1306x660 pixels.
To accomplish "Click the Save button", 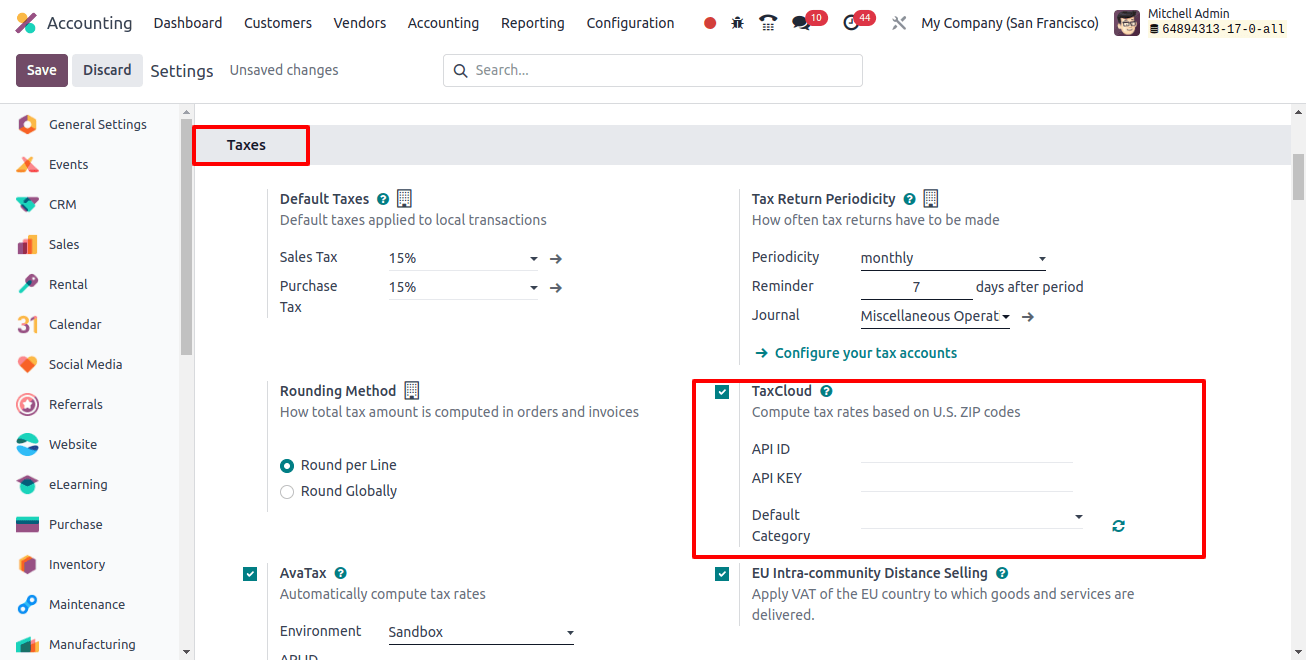I will pos(42,70).
